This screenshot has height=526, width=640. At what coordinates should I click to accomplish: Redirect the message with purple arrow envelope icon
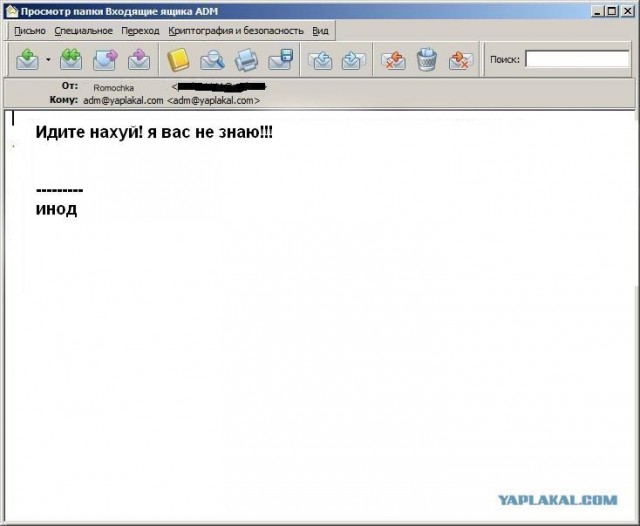pos(139,59)
